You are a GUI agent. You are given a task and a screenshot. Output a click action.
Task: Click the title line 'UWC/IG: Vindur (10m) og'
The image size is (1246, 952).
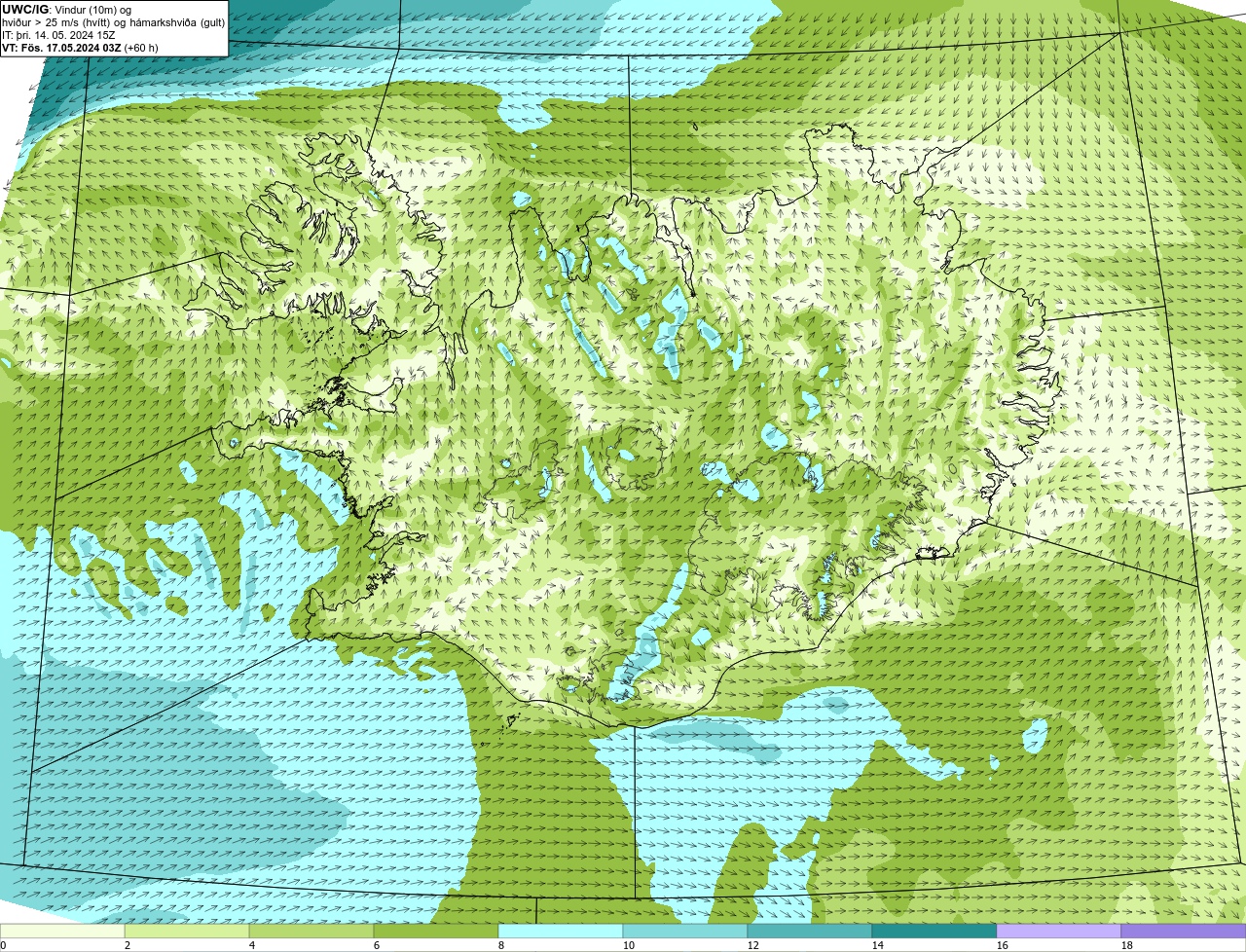tap(66, 10)
